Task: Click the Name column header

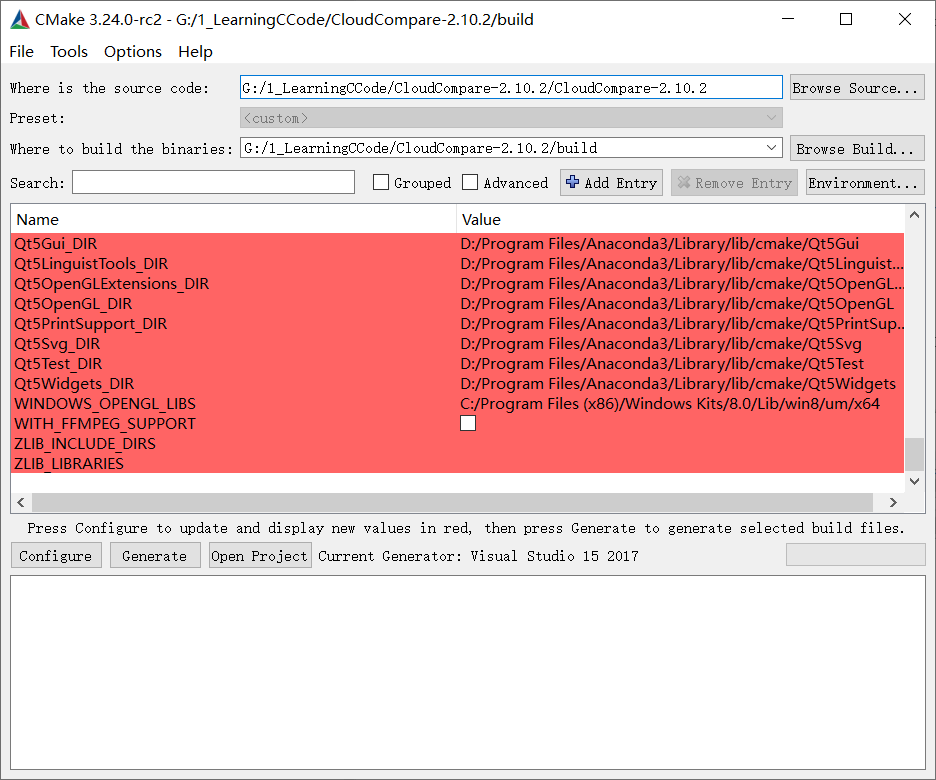Action: pyautogui.click(x=233, y=220)
